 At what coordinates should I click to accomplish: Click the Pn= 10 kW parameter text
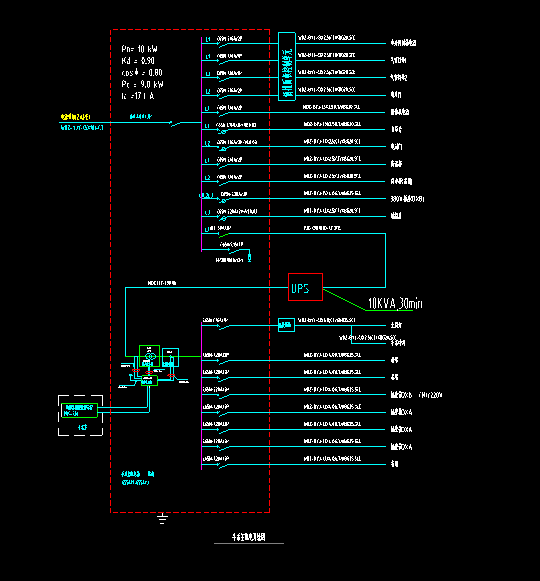click(x=139, y=49)
